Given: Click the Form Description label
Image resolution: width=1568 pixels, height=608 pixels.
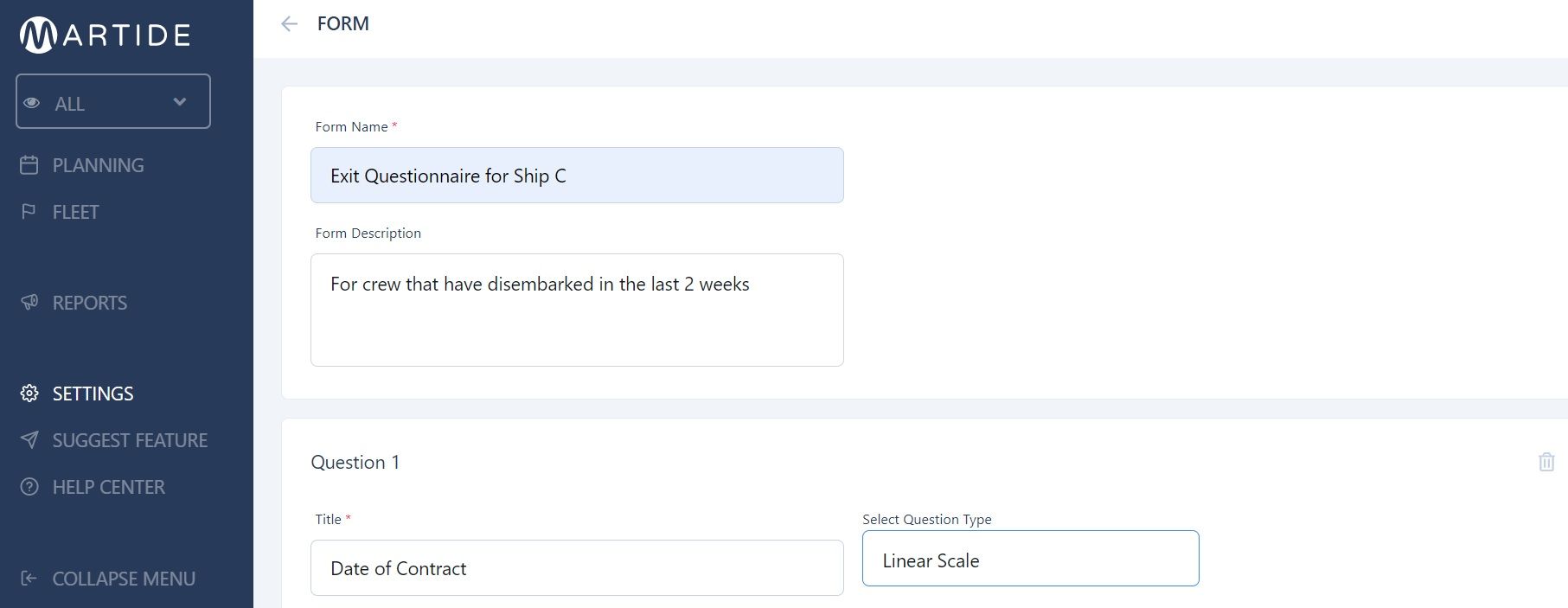Looking at the screenshot, I should click(368, 233).
